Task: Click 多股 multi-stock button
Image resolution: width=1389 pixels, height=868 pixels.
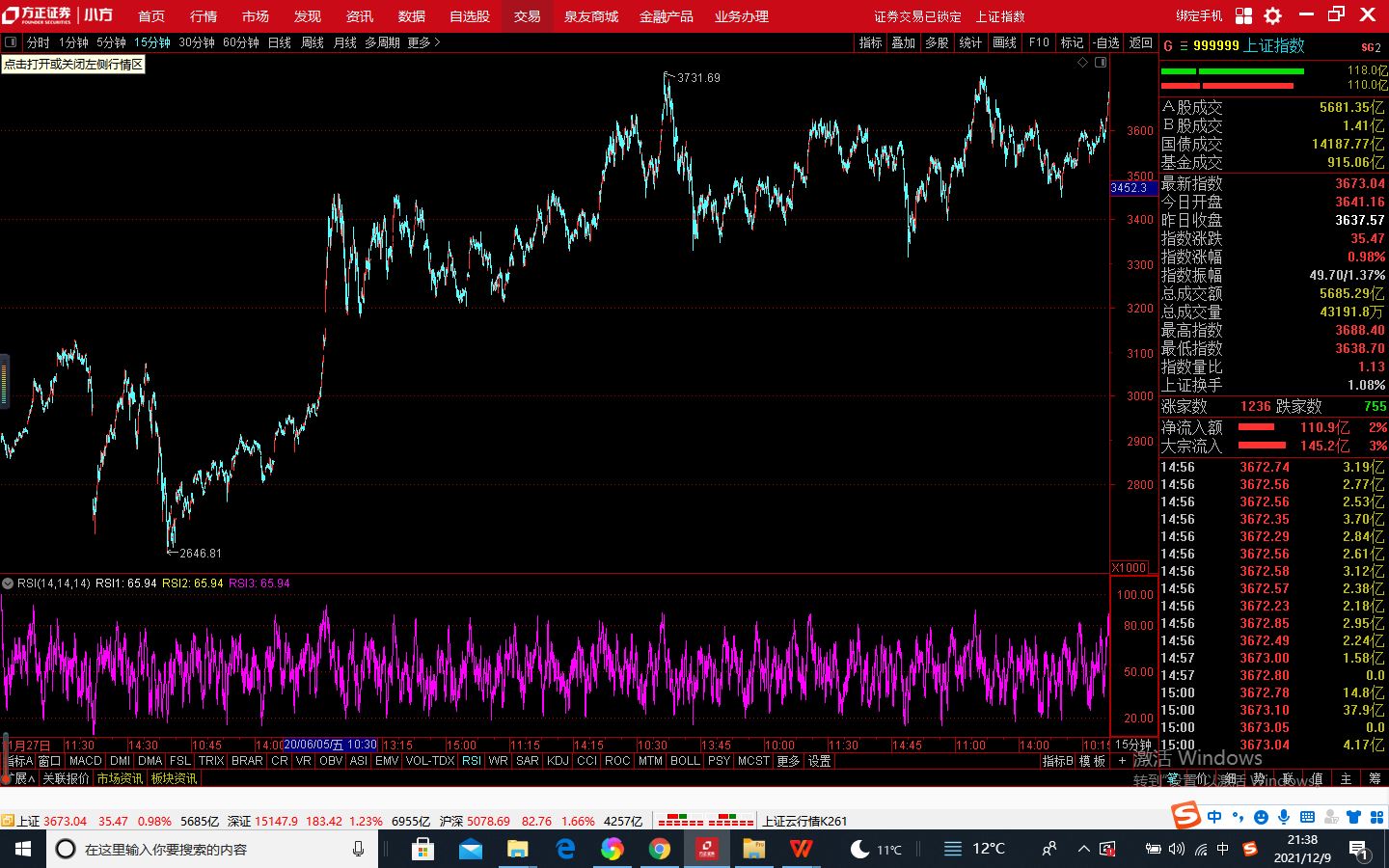Action: [x=938, y=42]
